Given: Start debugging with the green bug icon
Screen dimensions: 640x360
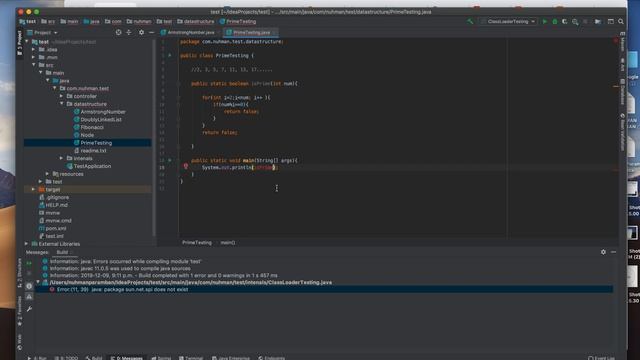Looking at the screenshot, I should coord(555,22).
